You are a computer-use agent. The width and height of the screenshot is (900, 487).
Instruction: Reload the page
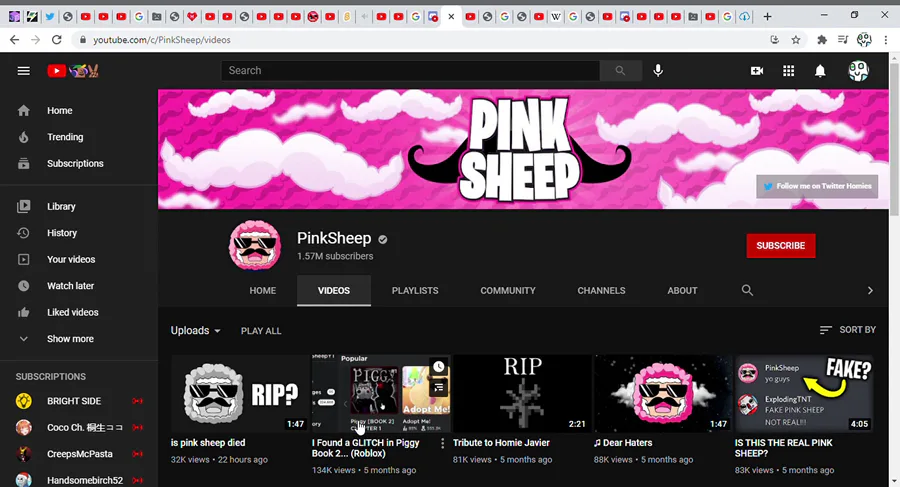tap(56, 40)
